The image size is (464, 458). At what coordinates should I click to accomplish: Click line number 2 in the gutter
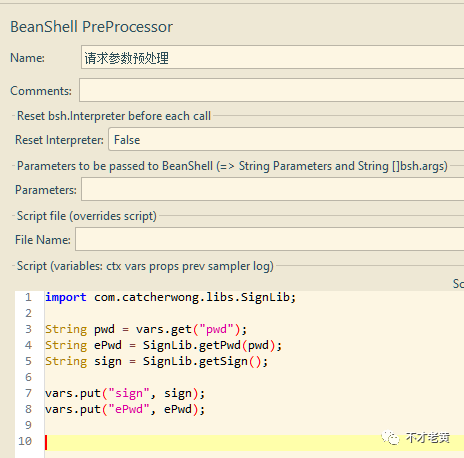point(28,313)
